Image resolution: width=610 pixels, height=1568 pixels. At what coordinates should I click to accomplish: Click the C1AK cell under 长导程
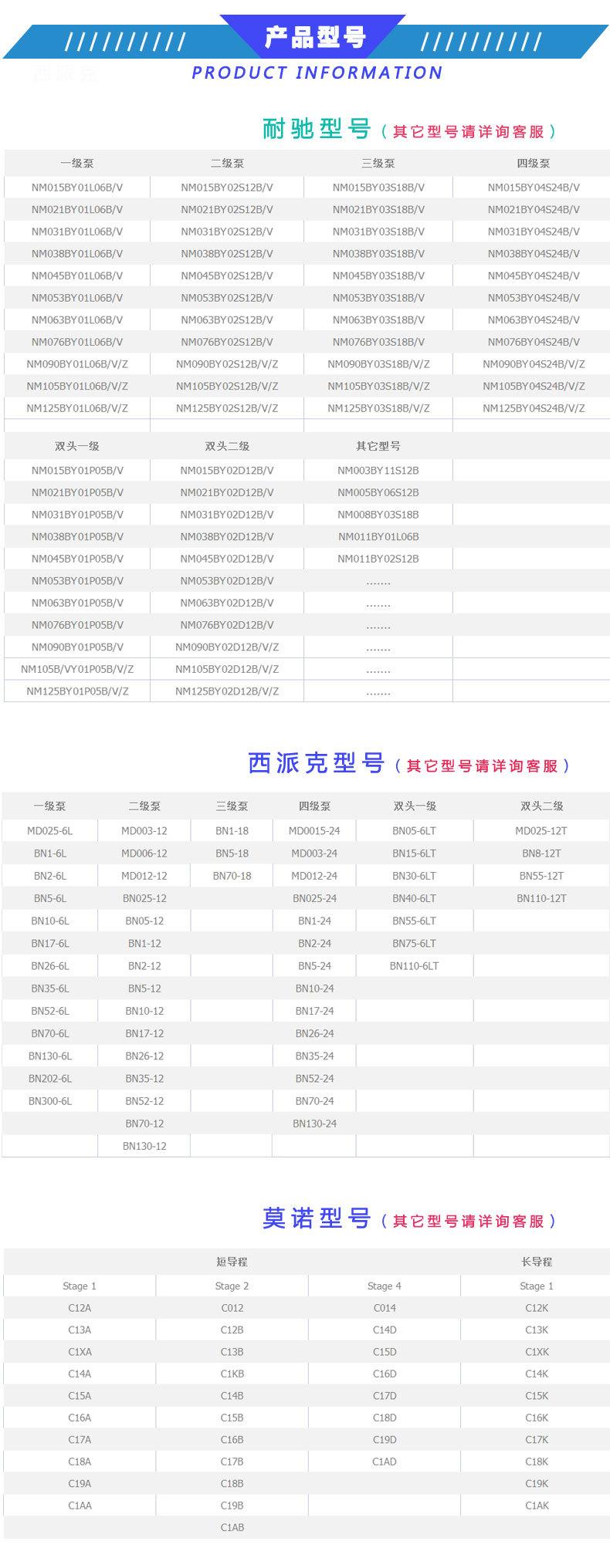[x=537, y=1505]
